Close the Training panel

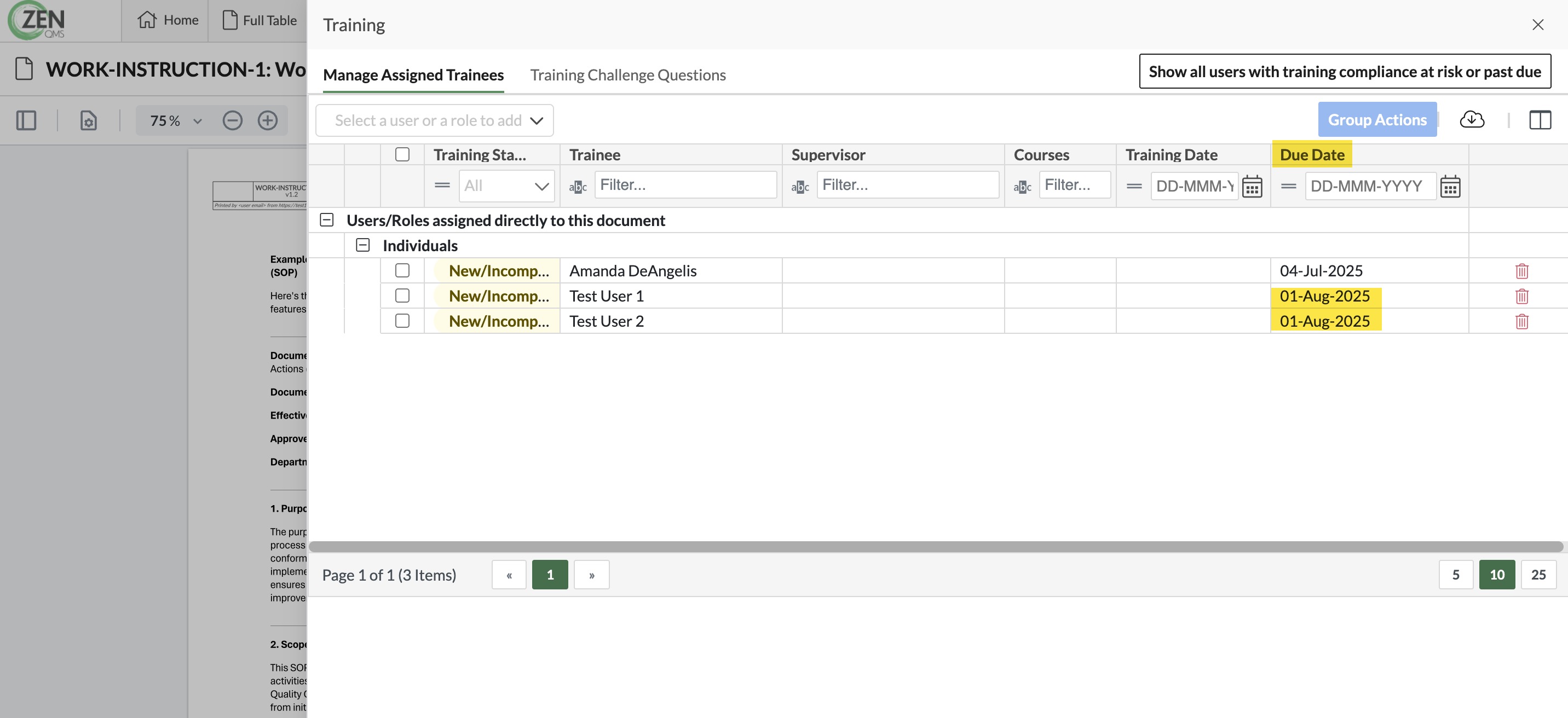tap(1537, 25)
